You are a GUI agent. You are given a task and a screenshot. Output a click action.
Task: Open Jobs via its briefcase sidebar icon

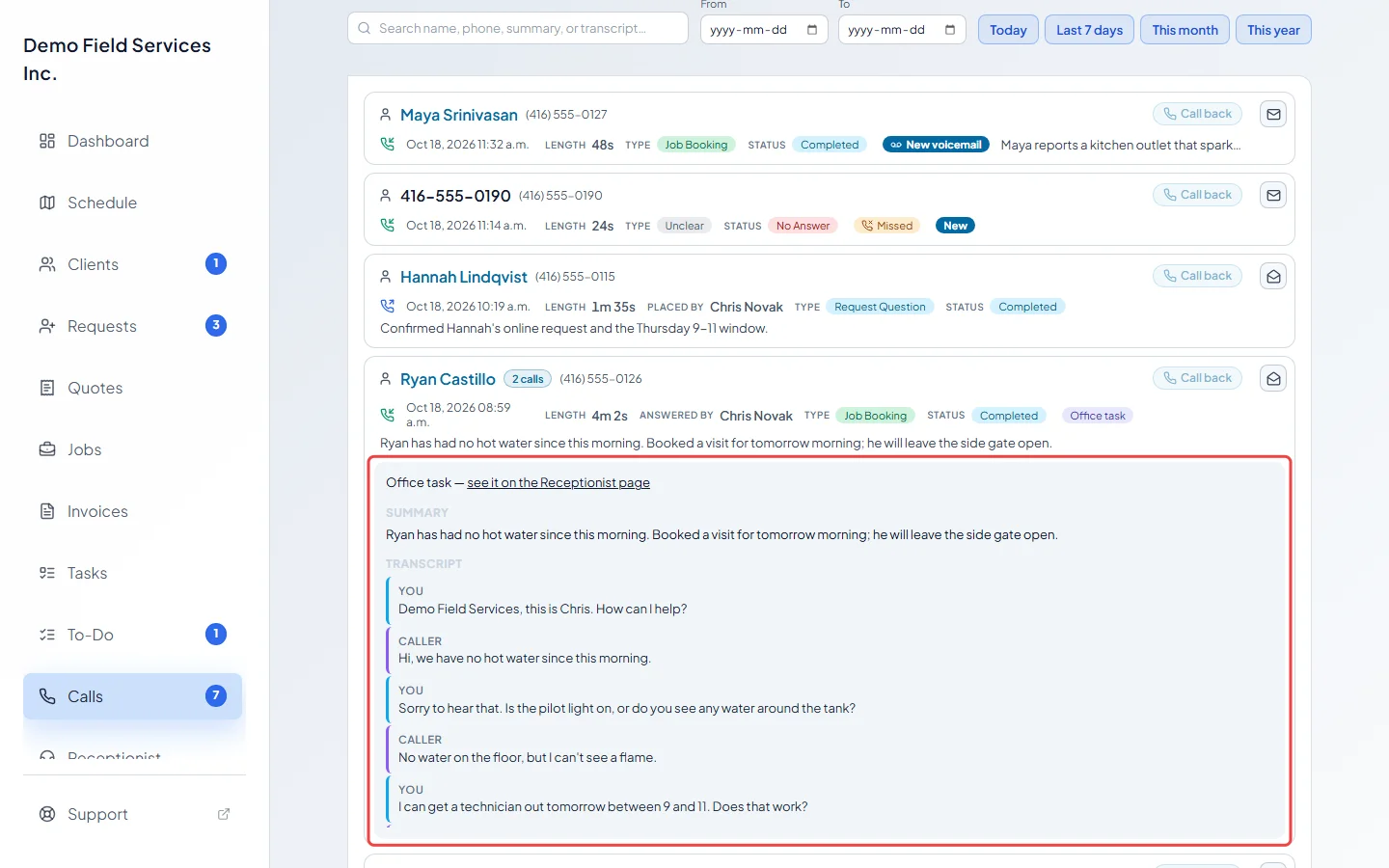pyautogui.click(x=47, y=449)
